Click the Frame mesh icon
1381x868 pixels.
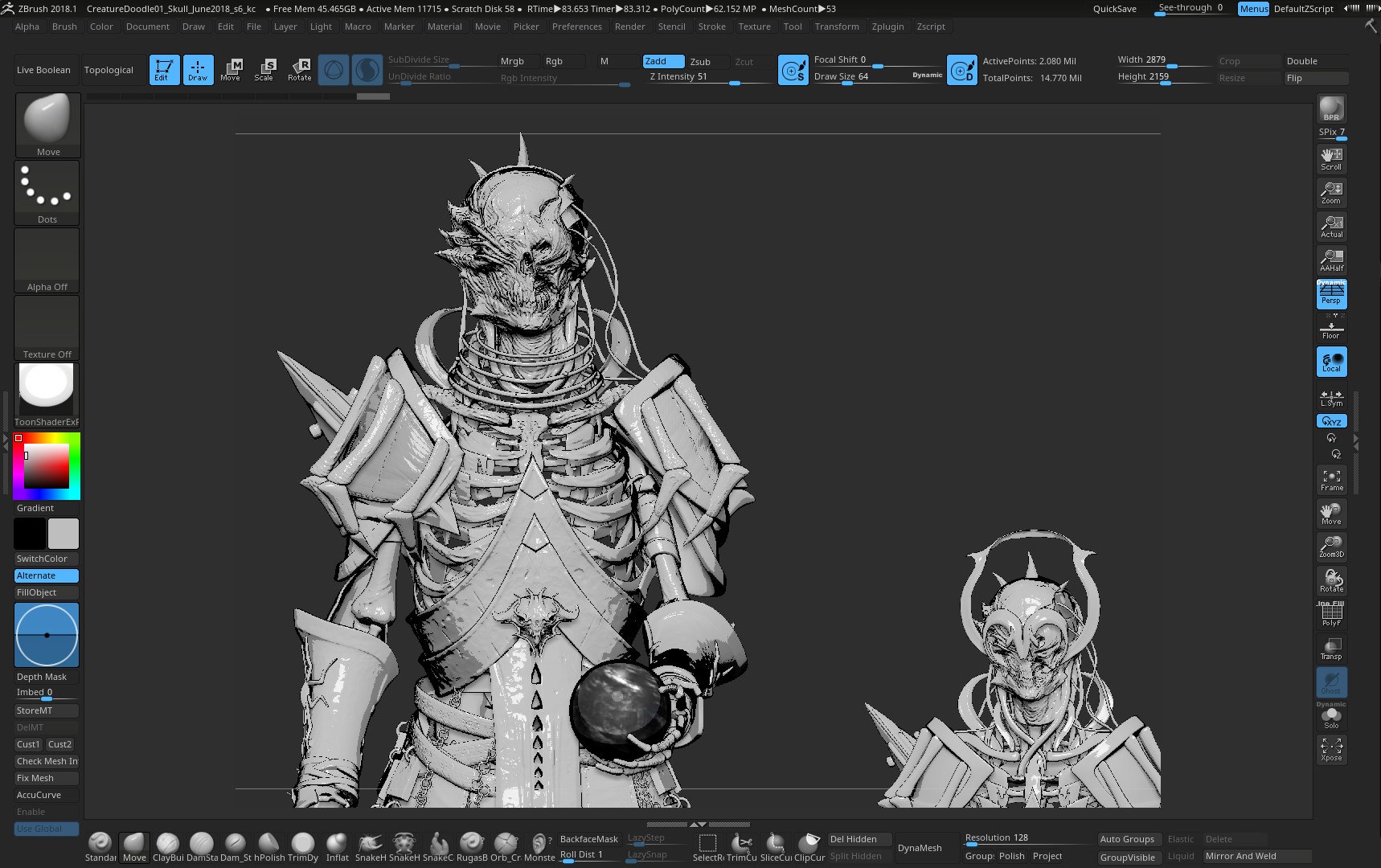coord(1331,480)
